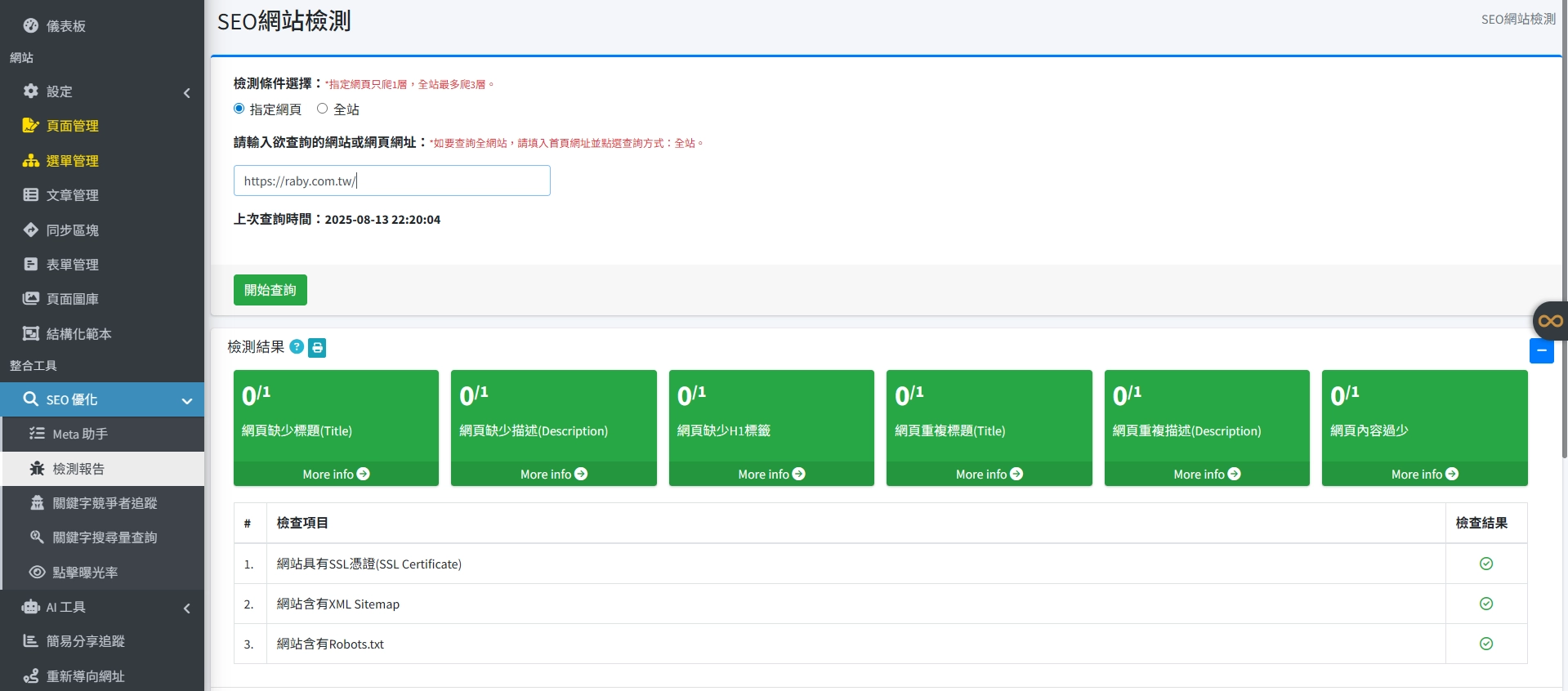Click the 網站含有XML Sitemap row text

pos(338,604)
